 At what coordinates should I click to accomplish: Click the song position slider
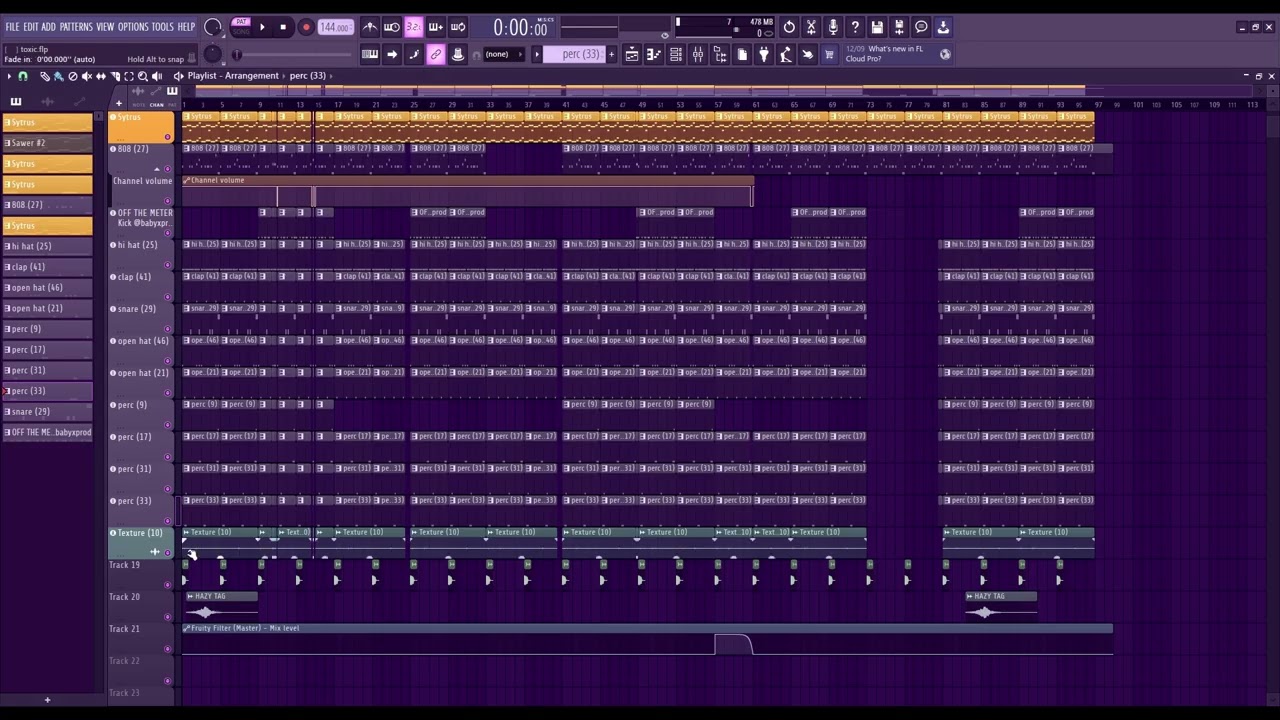pos(295,55)
